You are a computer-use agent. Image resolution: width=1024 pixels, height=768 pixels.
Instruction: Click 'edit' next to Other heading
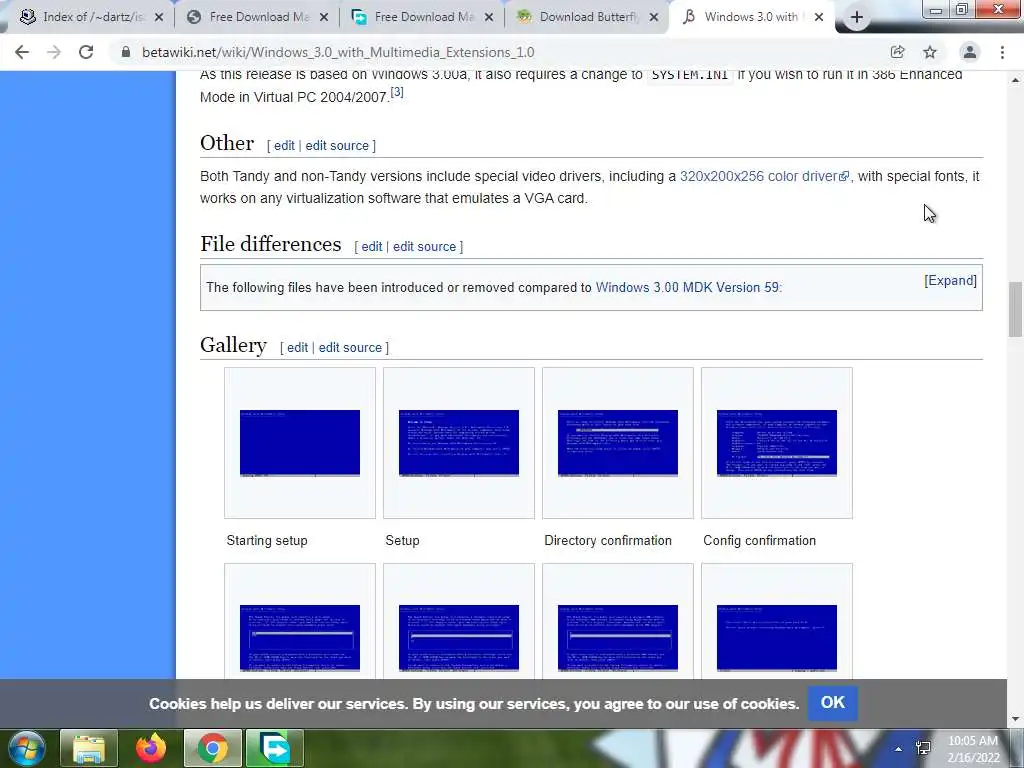tap(284, 146)
